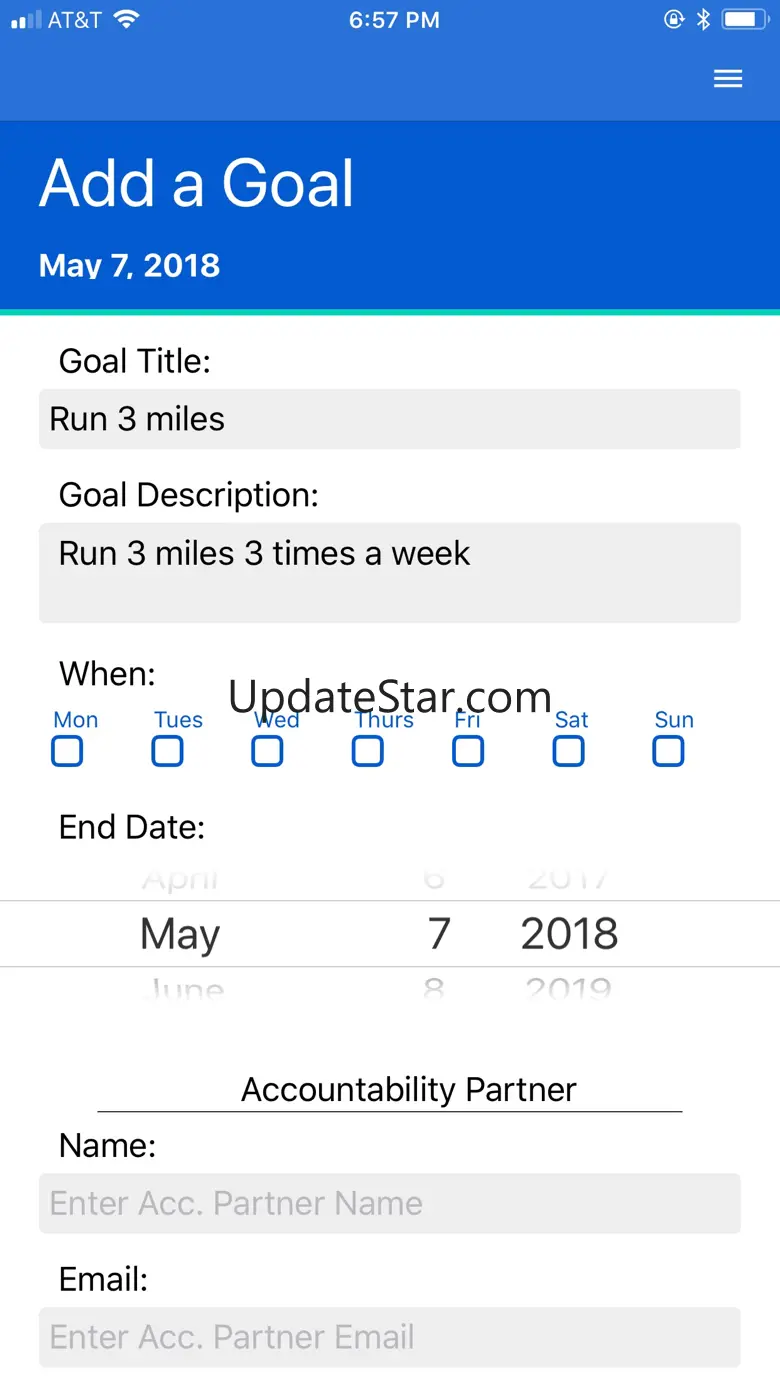Check the Mon checkbox

coord(67,751)
